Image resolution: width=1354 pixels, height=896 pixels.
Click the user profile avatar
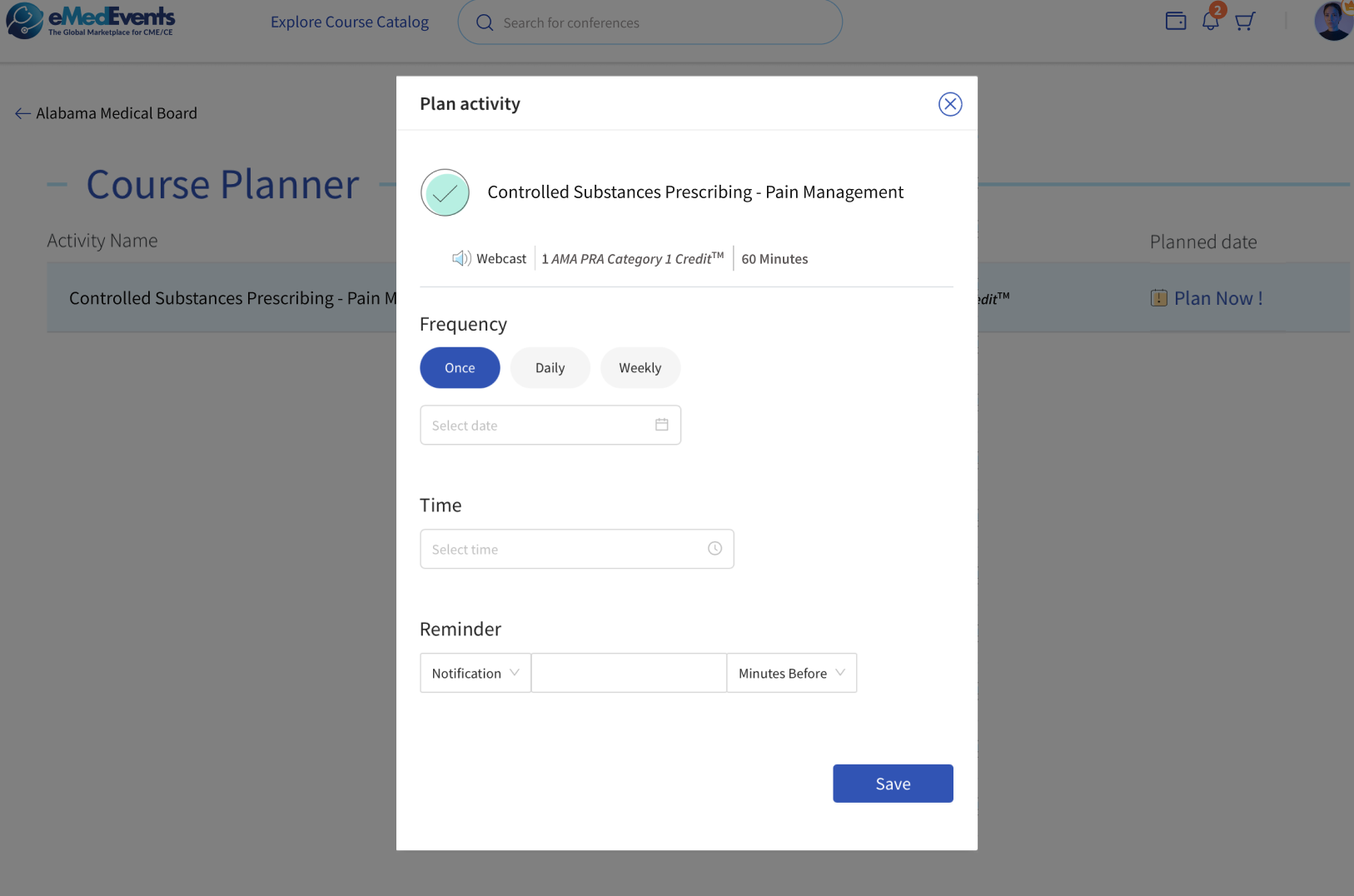coord(1334,21)
